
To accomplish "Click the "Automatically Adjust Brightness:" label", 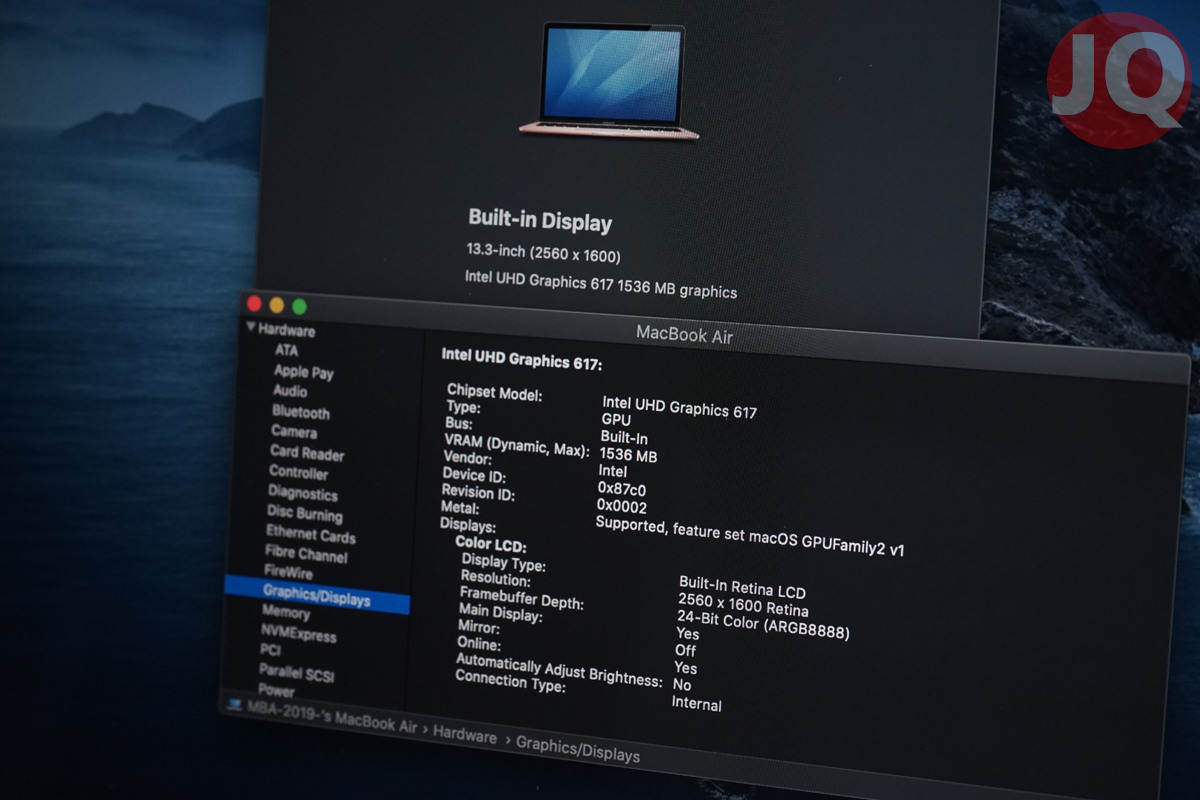I will 559,671.
